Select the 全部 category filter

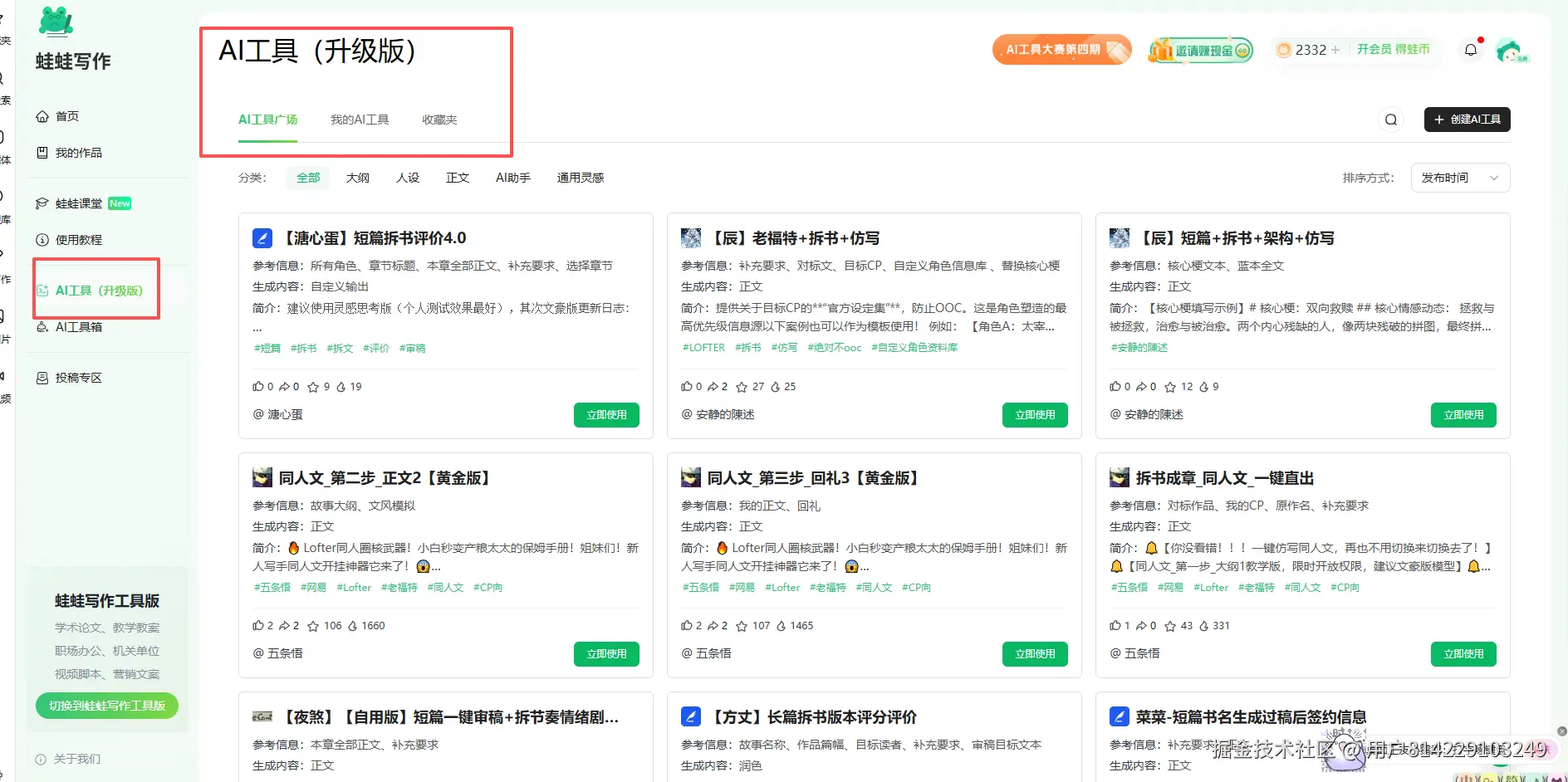[308, 178]
